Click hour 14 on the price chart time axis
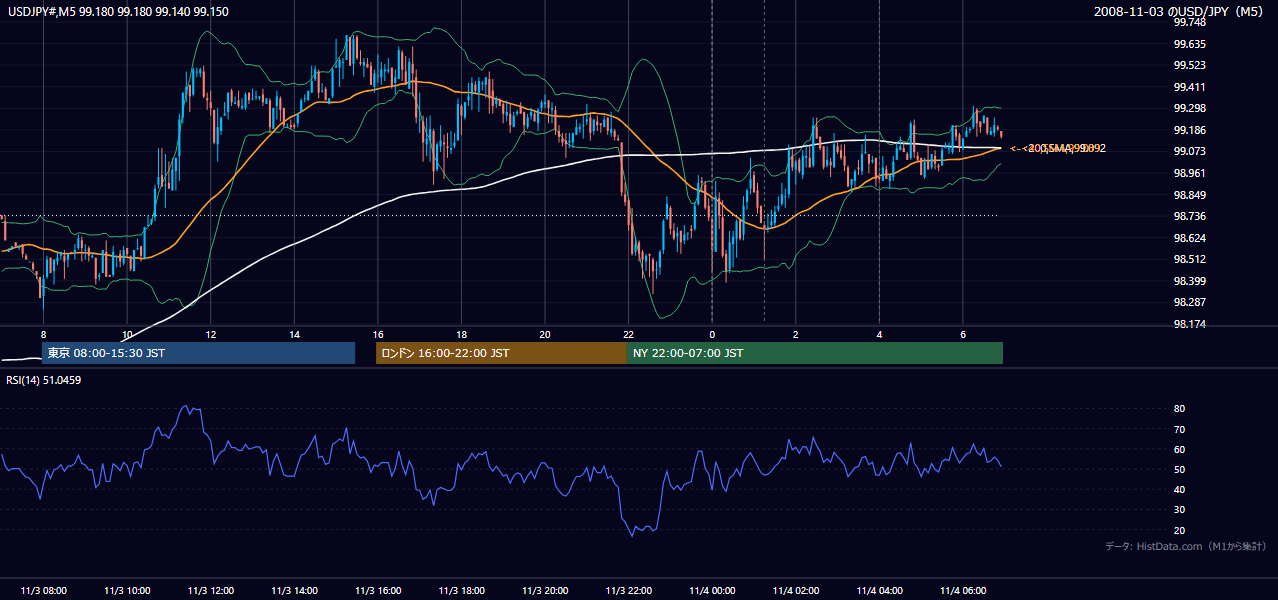This screenshot has height=600, width=1278. pos(294,334)
